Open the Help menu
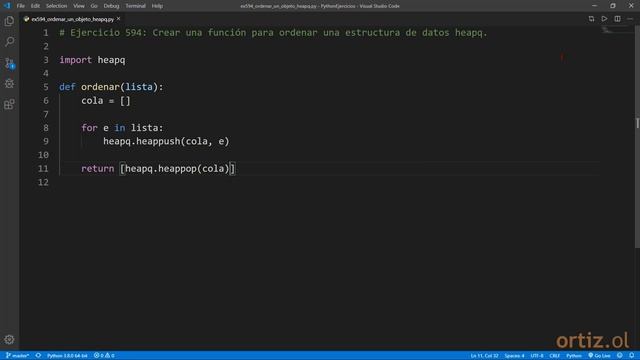The height and width of the screenshot is (360, 640). point(157,6)
